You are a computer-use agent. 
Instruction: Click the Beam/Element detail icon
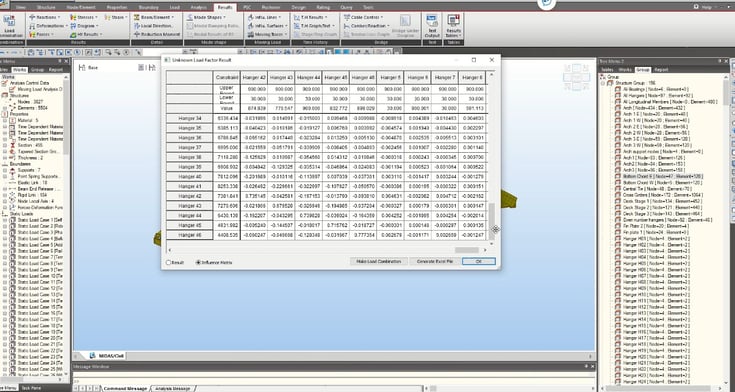(137, 17)
